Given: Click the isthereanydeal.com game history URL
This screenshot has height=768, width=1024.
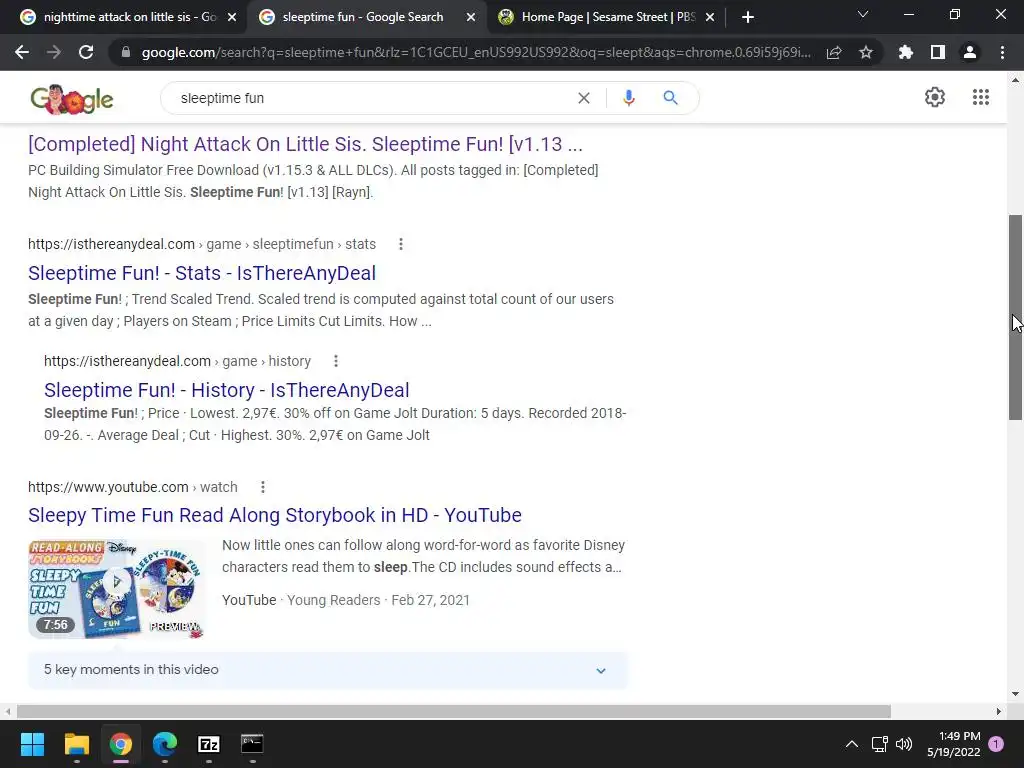Looking at the screenshot, I should click(x=177, y=361).
